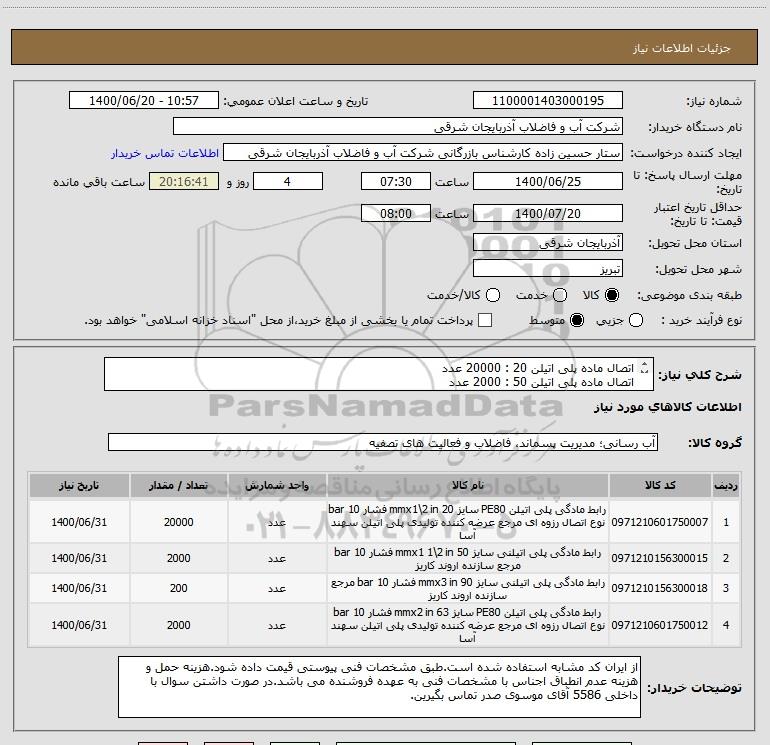The height and width of the screenshot is (745, 770).
Task: Click the response deadline date 1400/06/25
Action: [x=548, y=181]
